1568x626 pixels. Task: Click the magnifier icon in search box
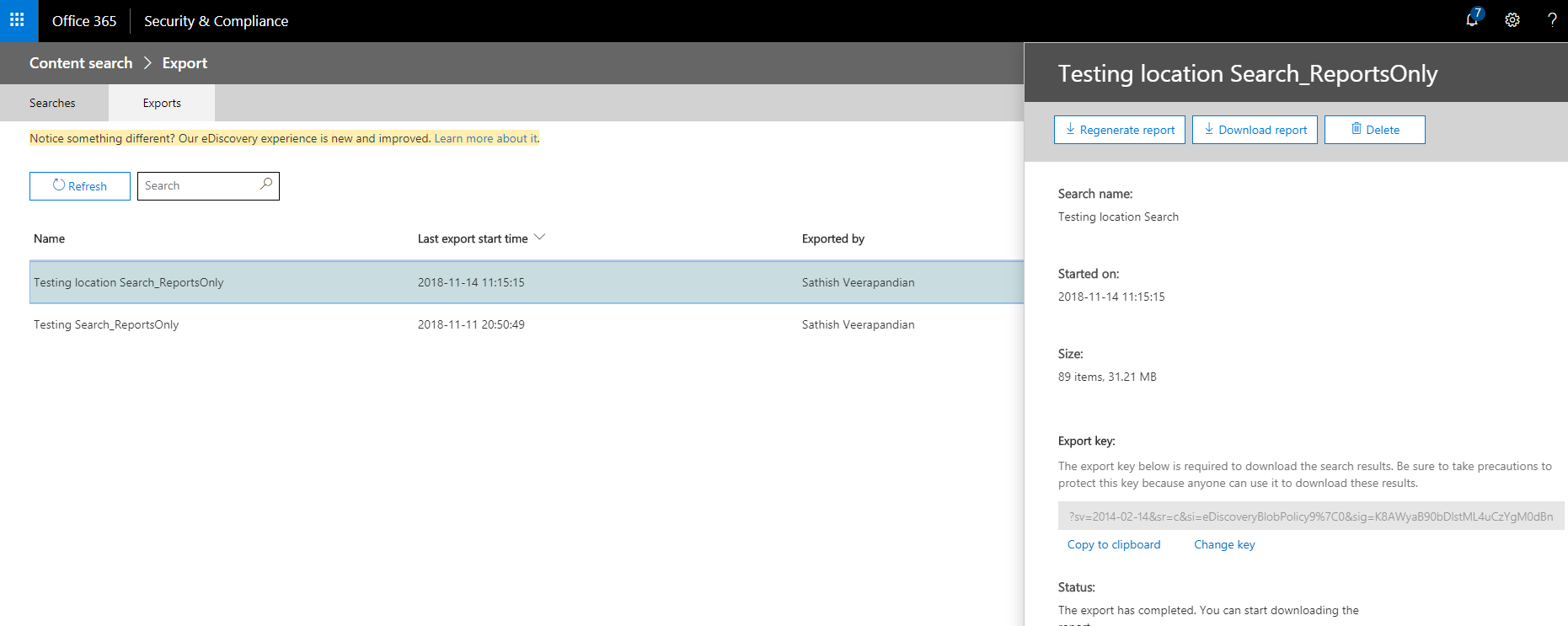point(266,185)
